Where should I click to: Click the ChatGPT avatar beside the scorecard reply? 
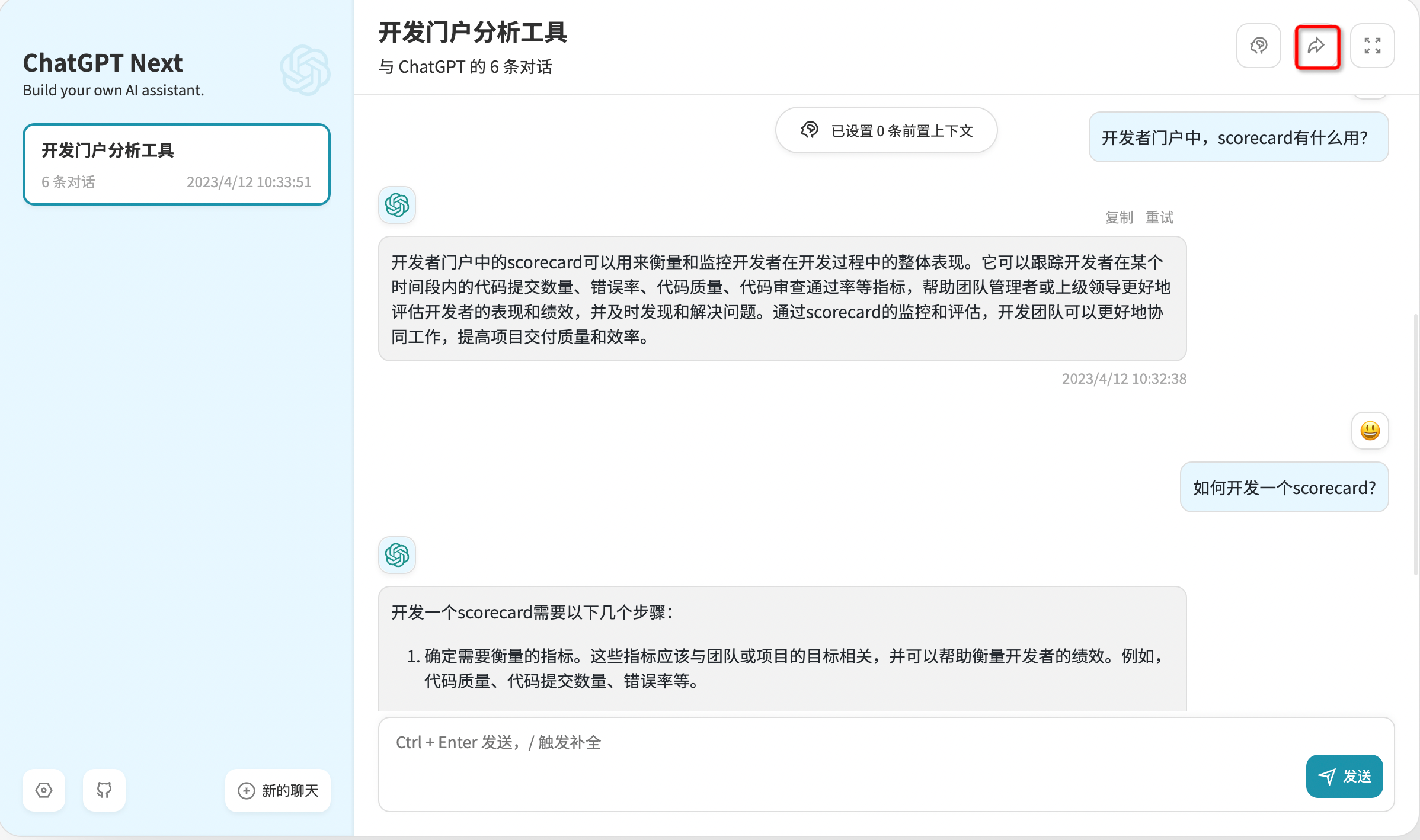[x=396, y=205]
